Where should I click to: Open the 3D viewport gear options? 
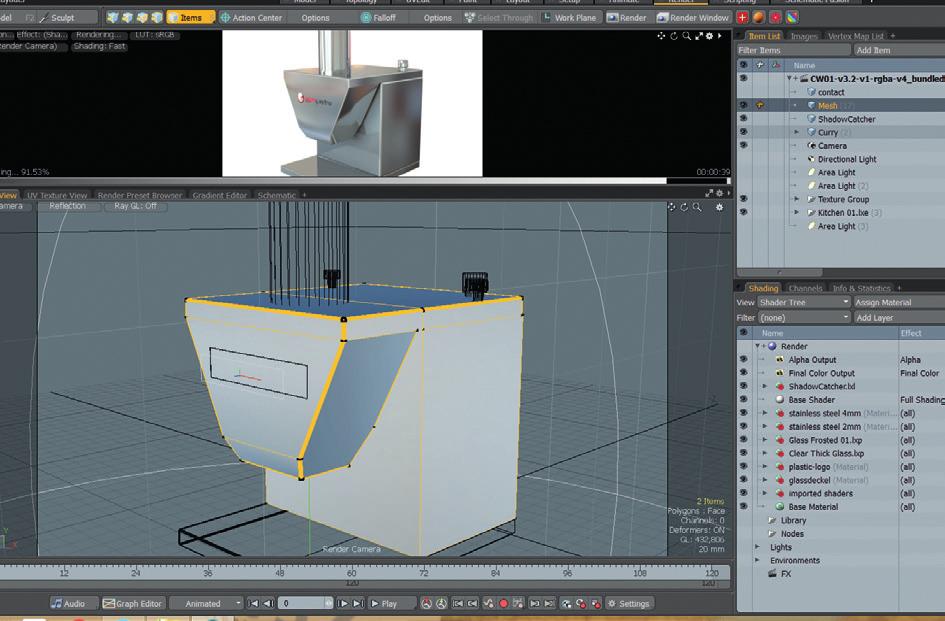point(719,207)
